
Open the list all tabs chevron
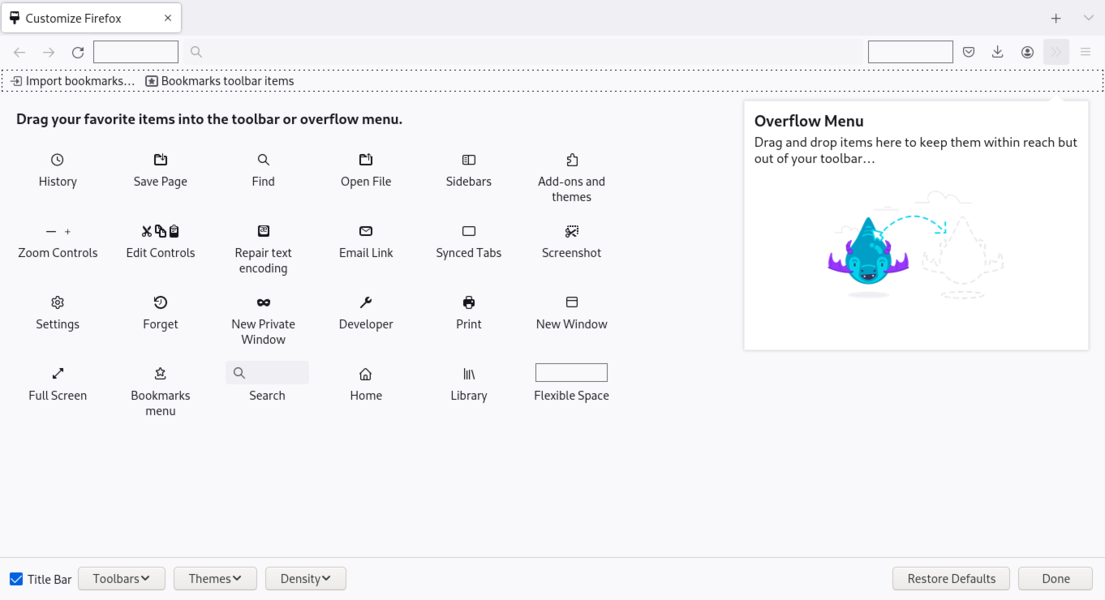(1088, 18)
